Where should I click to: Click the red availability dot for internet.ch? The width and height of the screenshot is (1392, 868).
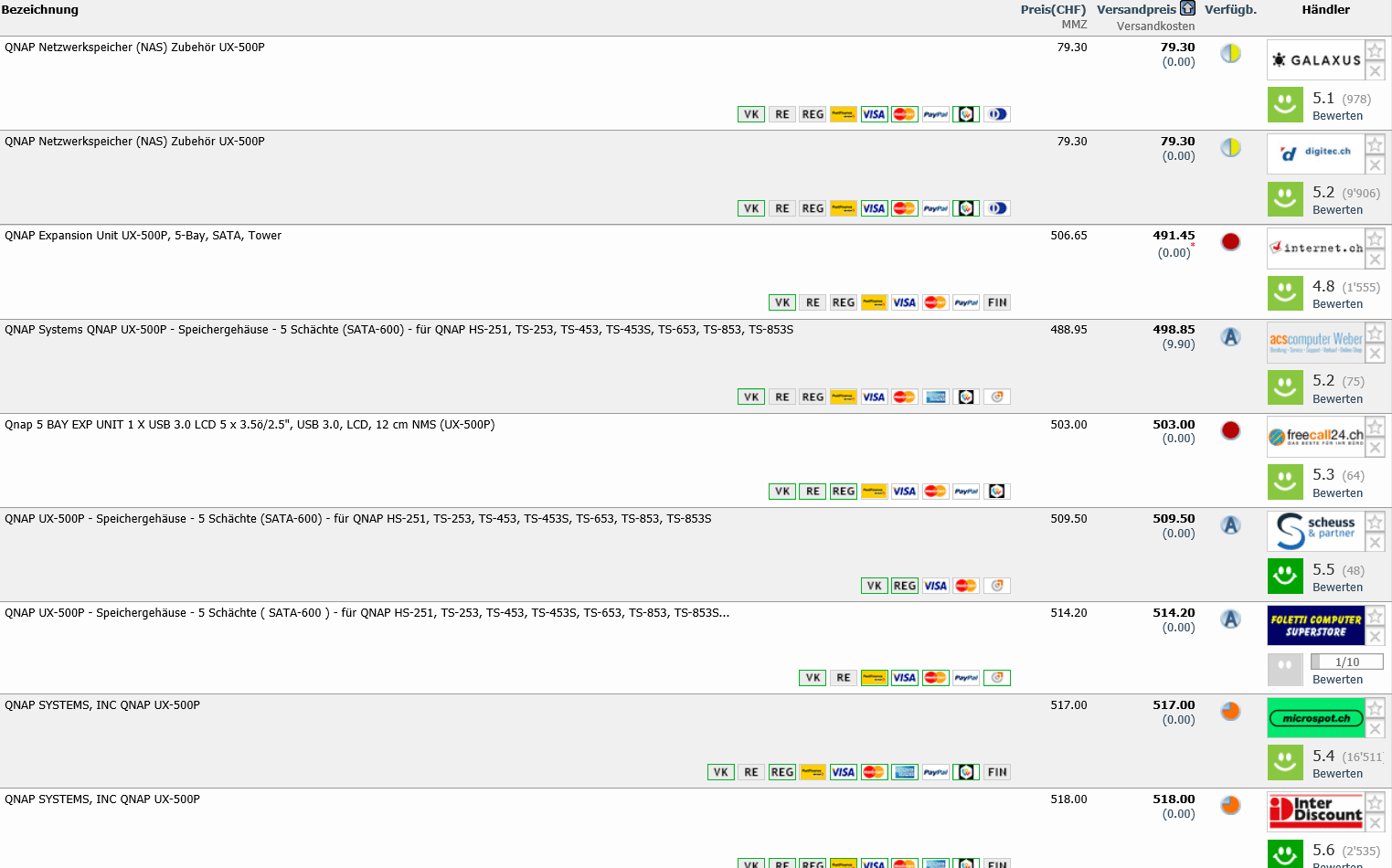click(x=1231, y=241)
